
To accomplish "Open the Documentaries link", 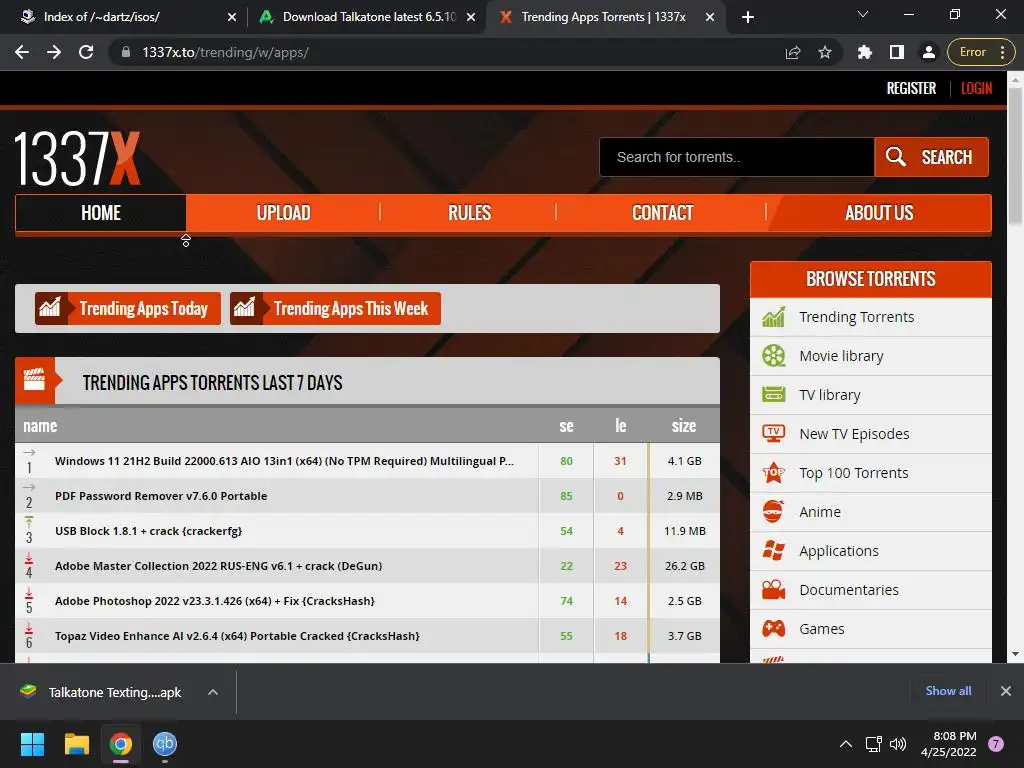I will pos(848,590).
